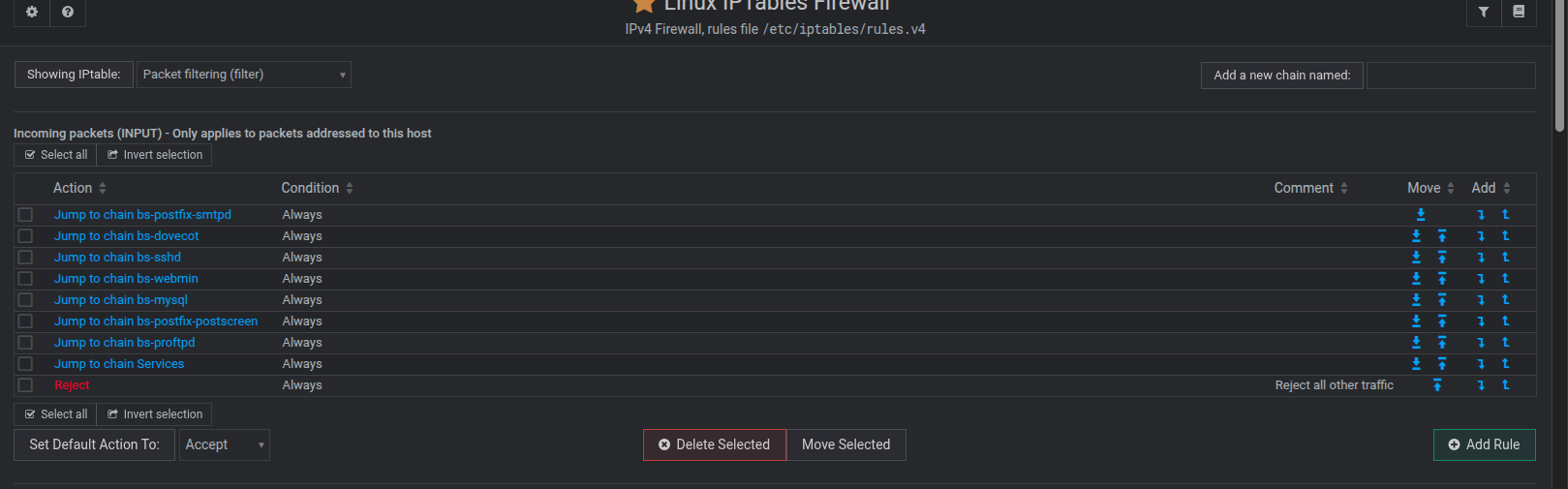
Task: Open module configuration gear icon
Action: (x=32, y=12)
